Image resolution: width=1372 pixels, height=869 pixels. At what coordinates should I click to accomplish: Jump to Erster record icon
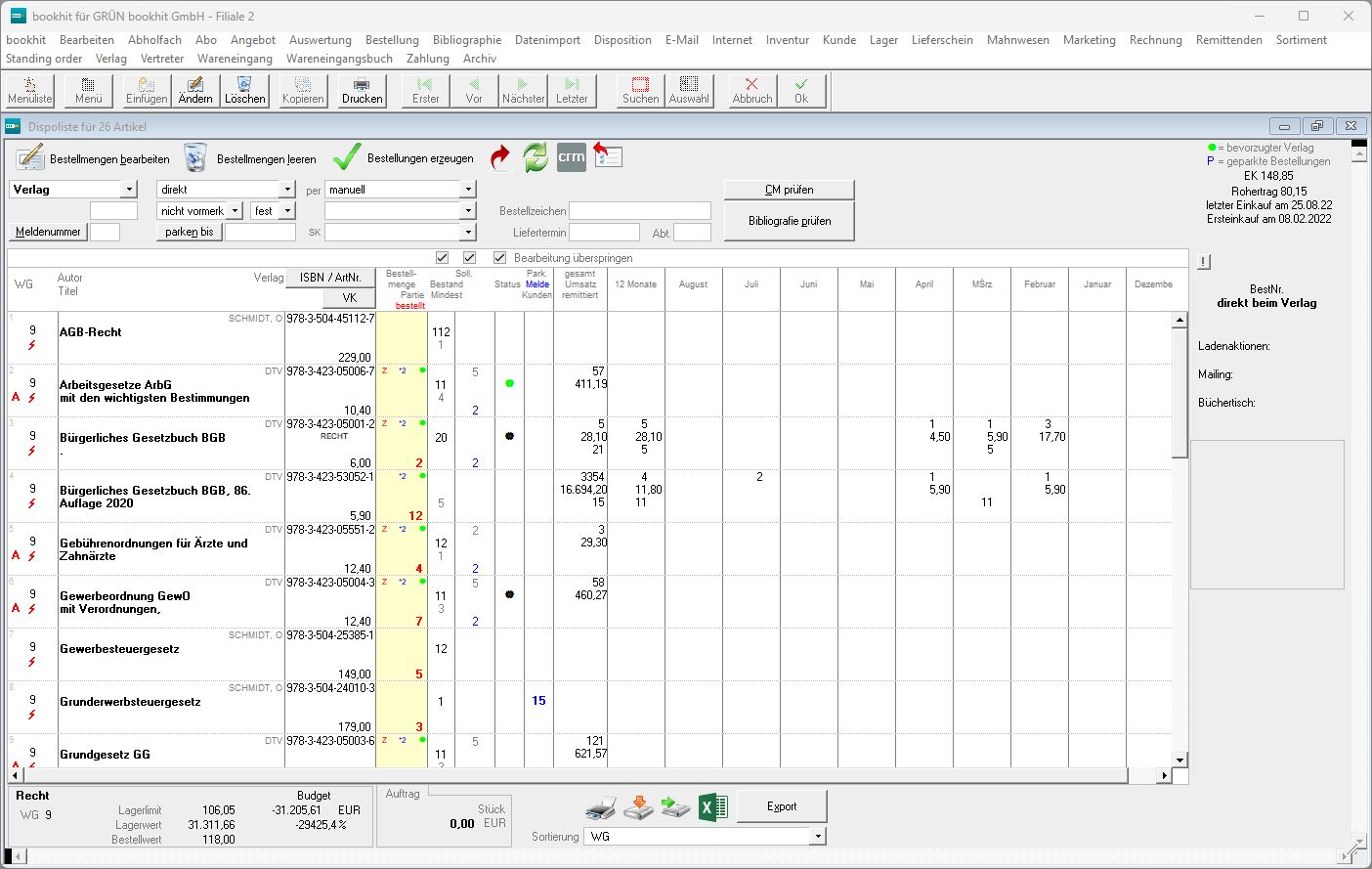coord(425,90)
